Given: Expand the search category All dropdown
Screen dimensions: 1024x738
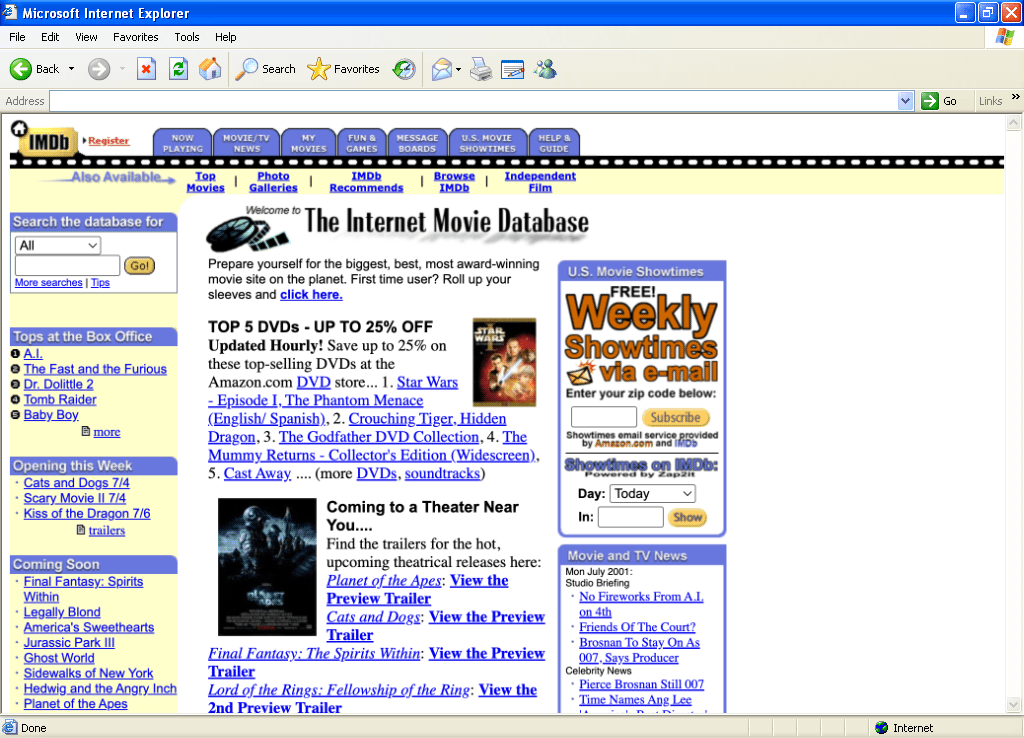Looking at the screenshot, I should (57, 246).
